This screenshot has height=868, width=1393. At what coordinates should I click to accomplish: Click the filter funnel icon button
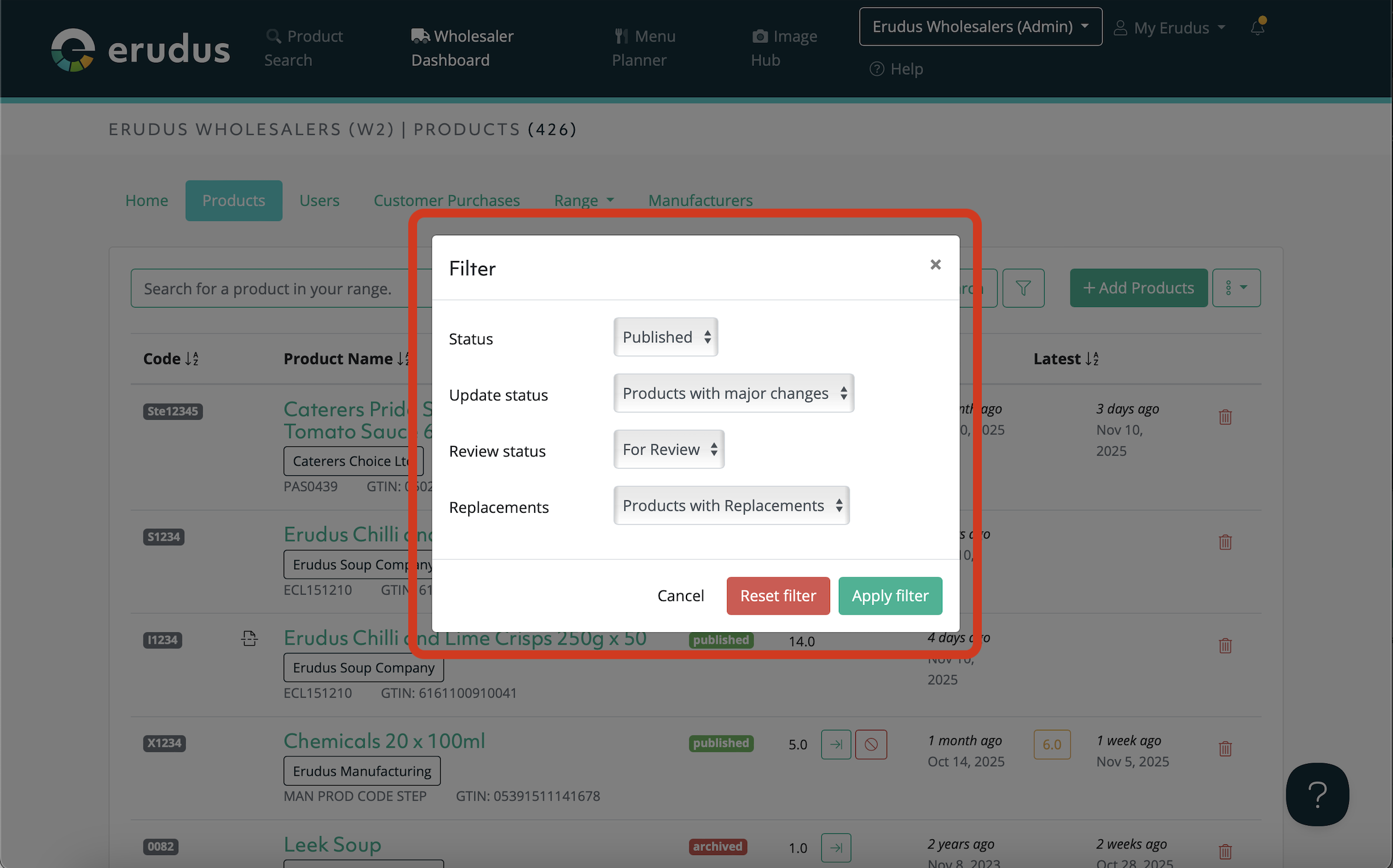click(1023, 288)
